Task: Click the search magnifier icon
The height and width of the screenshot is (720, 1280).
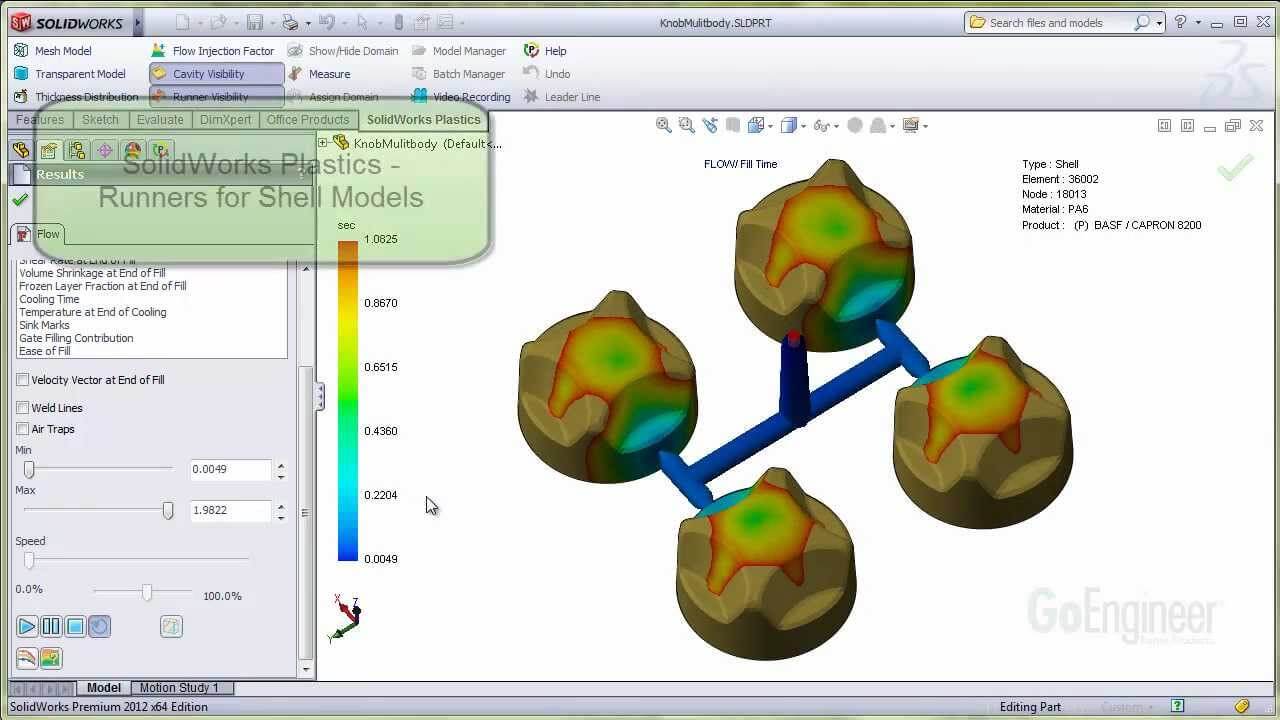Action: 1141,22
